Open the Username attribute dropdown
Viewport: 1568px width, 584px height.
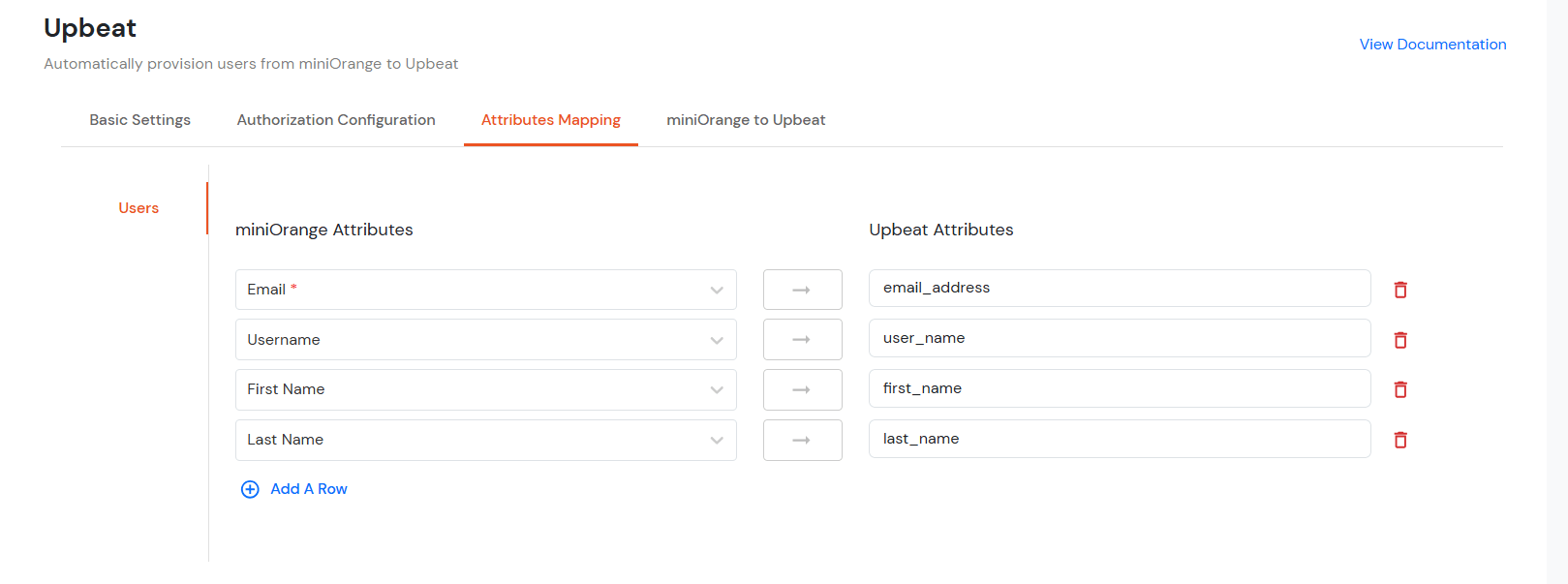[485, 340]
